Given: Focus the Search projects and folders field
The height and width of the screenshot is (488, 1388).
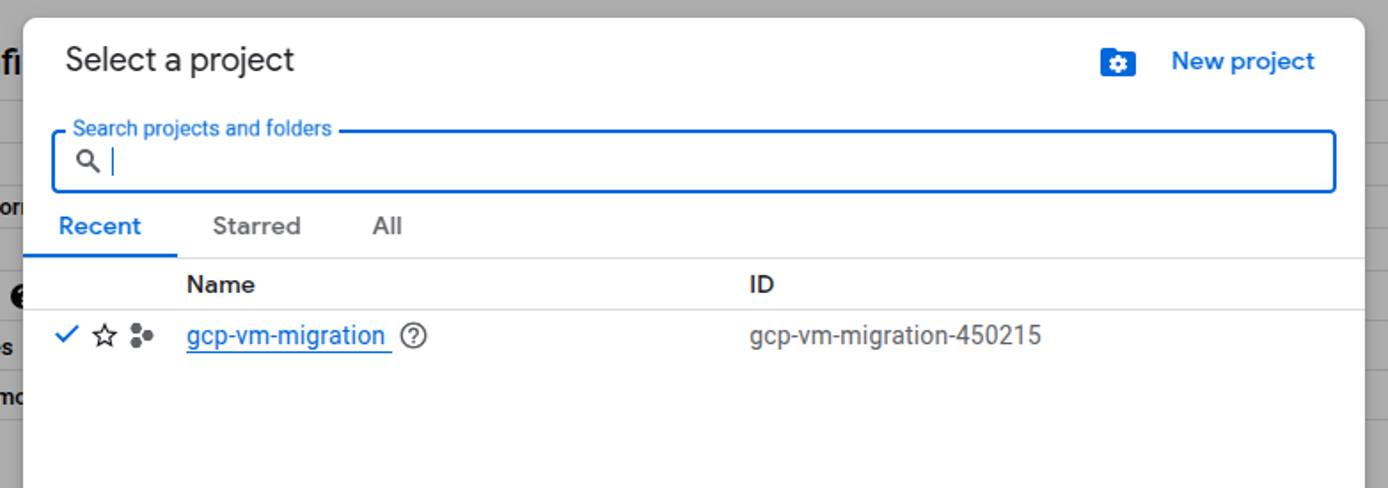Looking at the screenshot, I should tap(694, 161).
